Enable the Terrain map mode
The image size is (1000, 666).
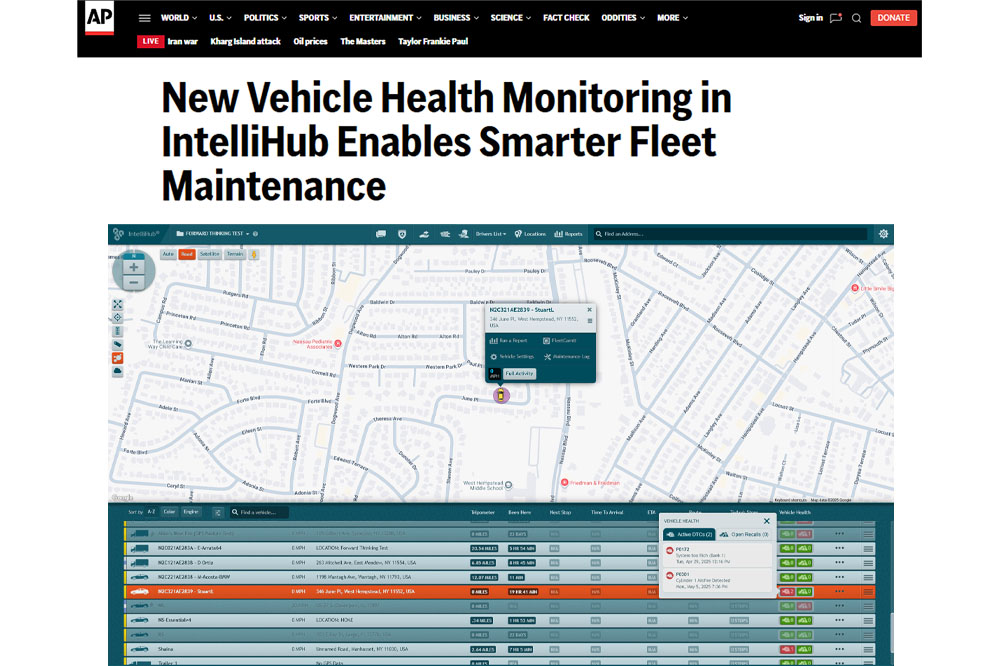[236, 254]
